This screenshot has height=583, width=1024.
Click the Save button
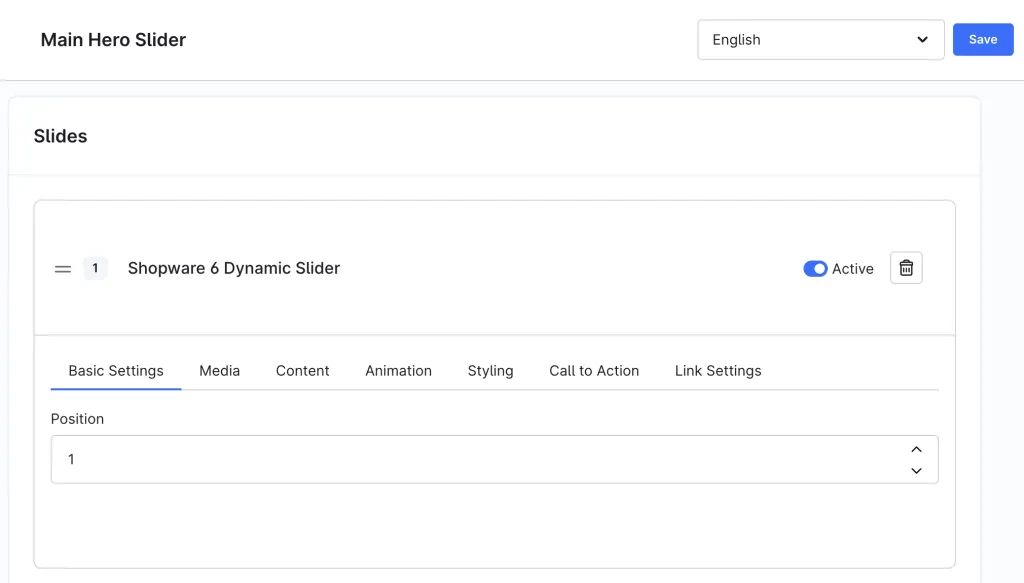point(982,40)
